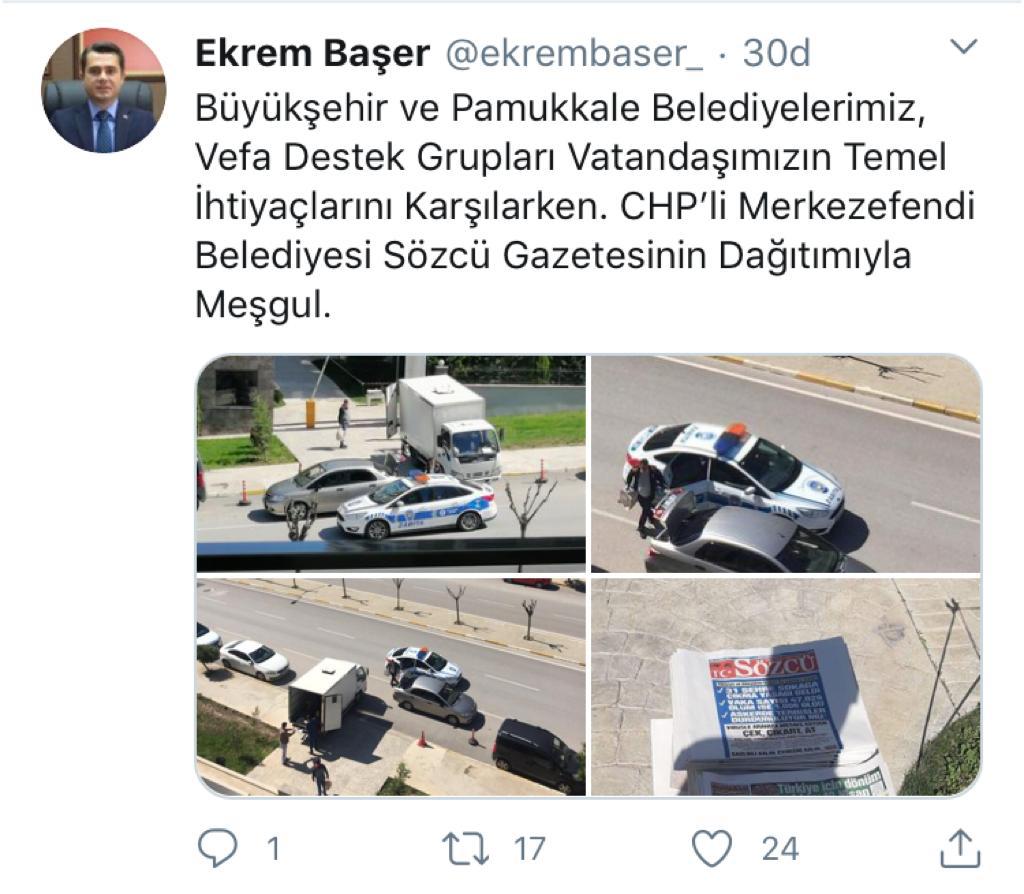
Task: Open the bottom-right newspaper stack photo
Action: (x=786, y=687)
